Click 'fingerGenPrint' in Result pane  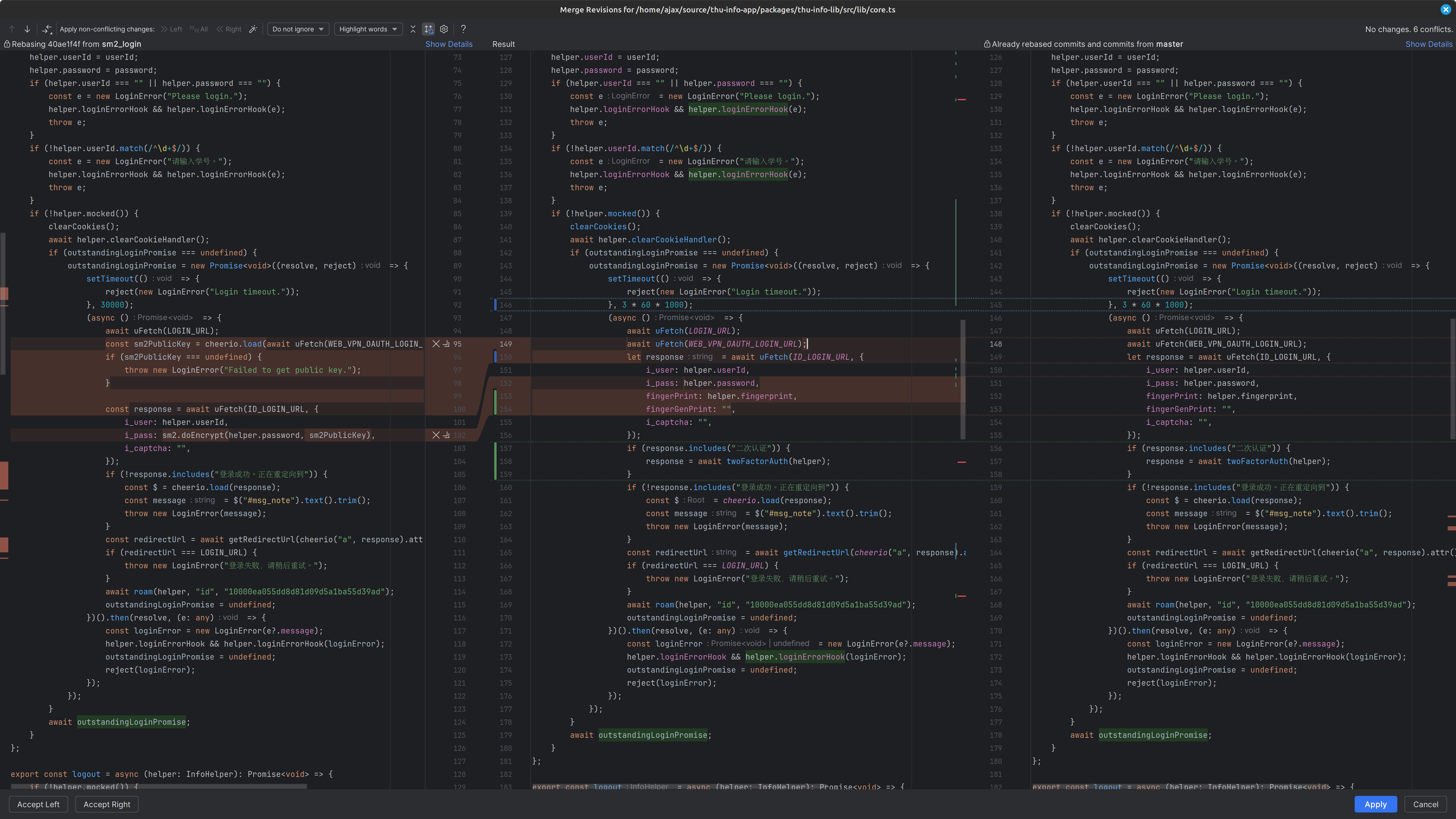pyautogui.click(x=679, y=409)
